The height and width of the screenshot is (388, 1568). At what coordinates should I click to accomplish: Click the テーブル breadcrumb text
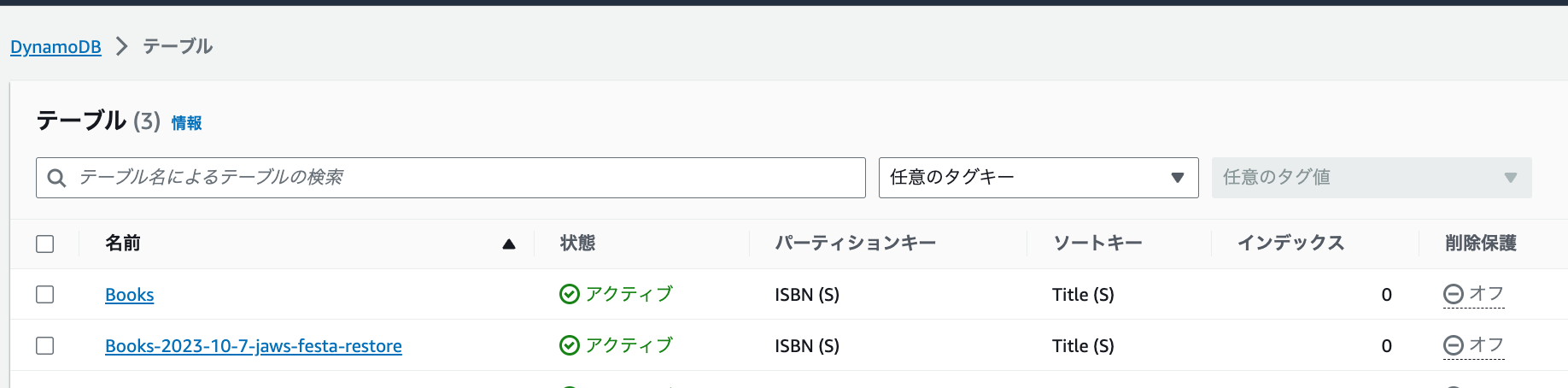point(178,46)
